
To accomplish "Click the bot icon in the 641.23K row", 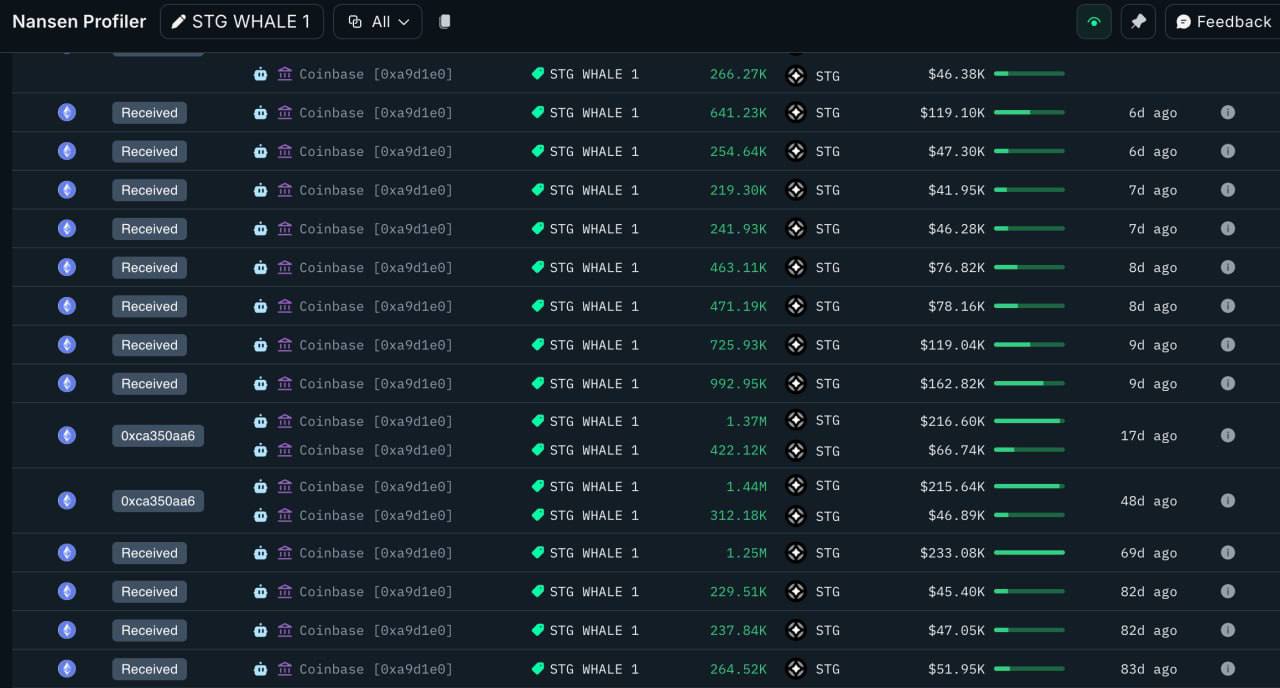I will pyautogui.click(x=260, y=112).
